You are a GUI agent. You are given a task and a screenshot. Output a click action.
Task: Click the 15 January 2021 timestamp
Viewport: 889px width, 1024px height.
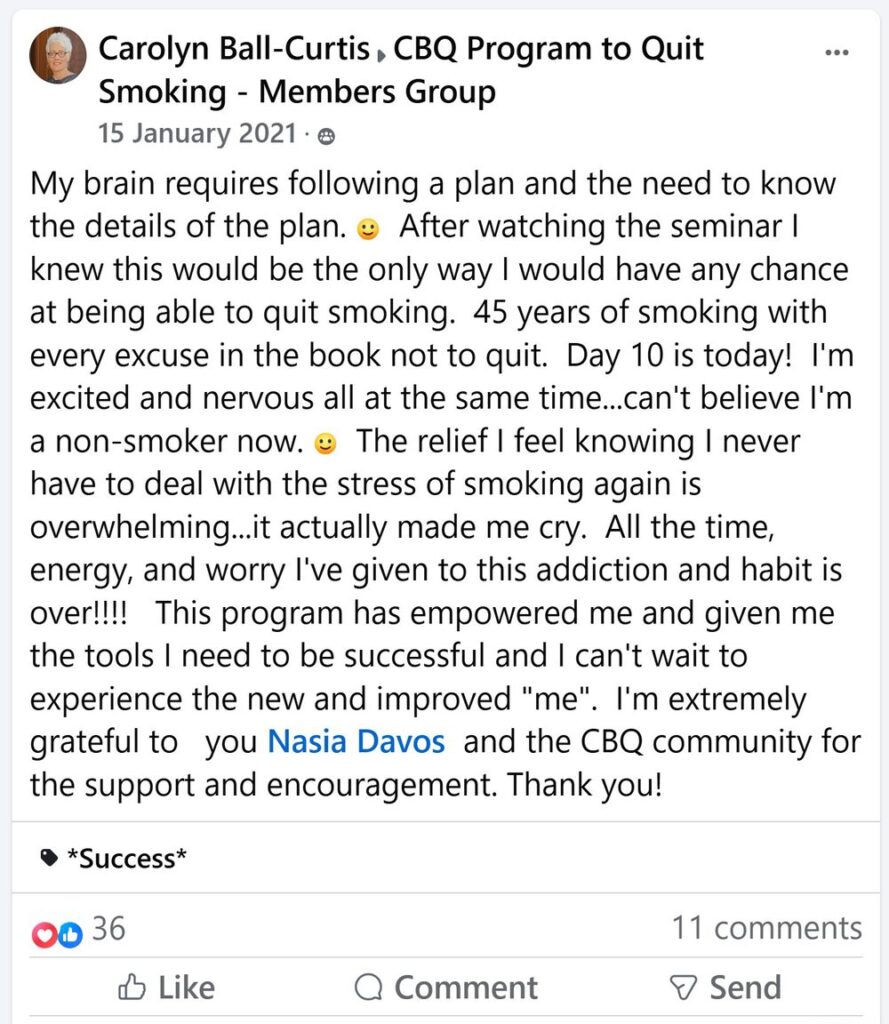197,133
